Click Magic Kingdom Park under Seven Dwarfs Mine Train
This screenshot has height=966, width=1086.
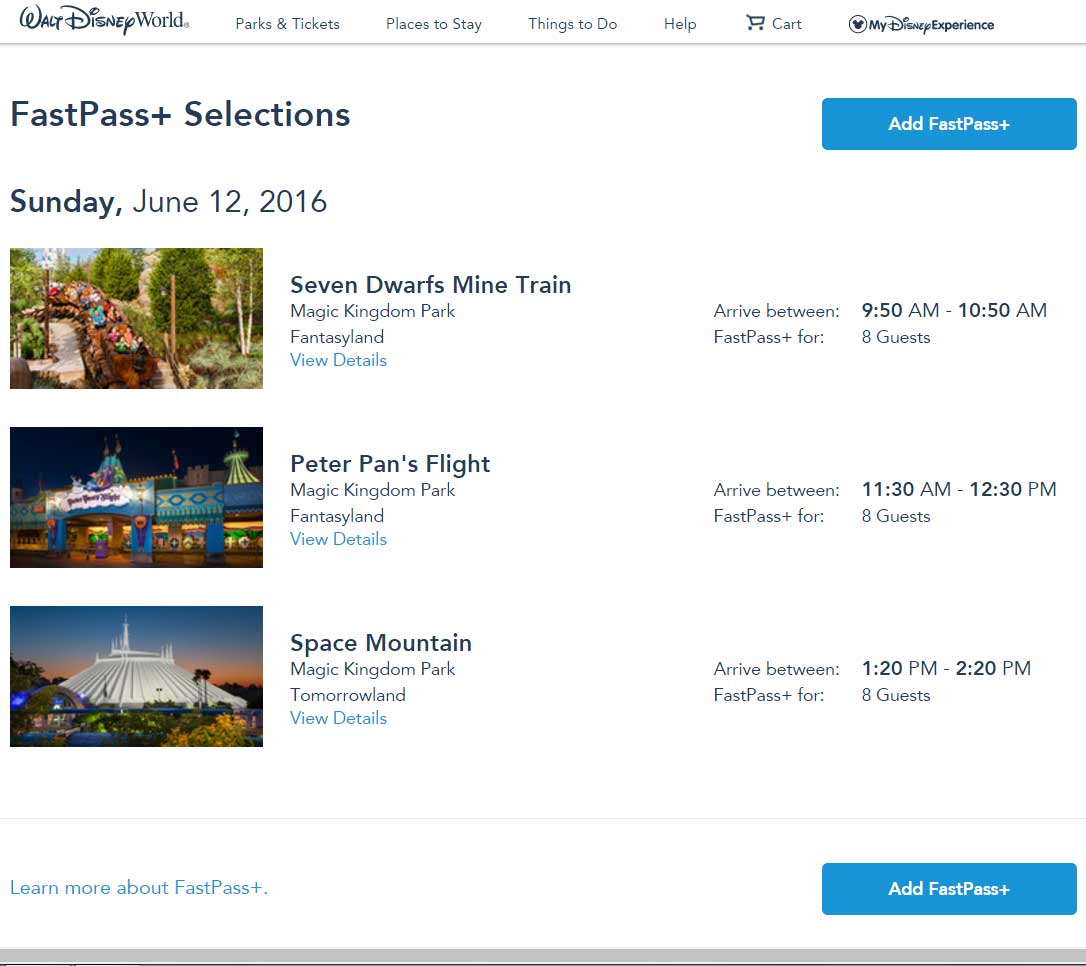pyautogui.click(x=373, y=311)
